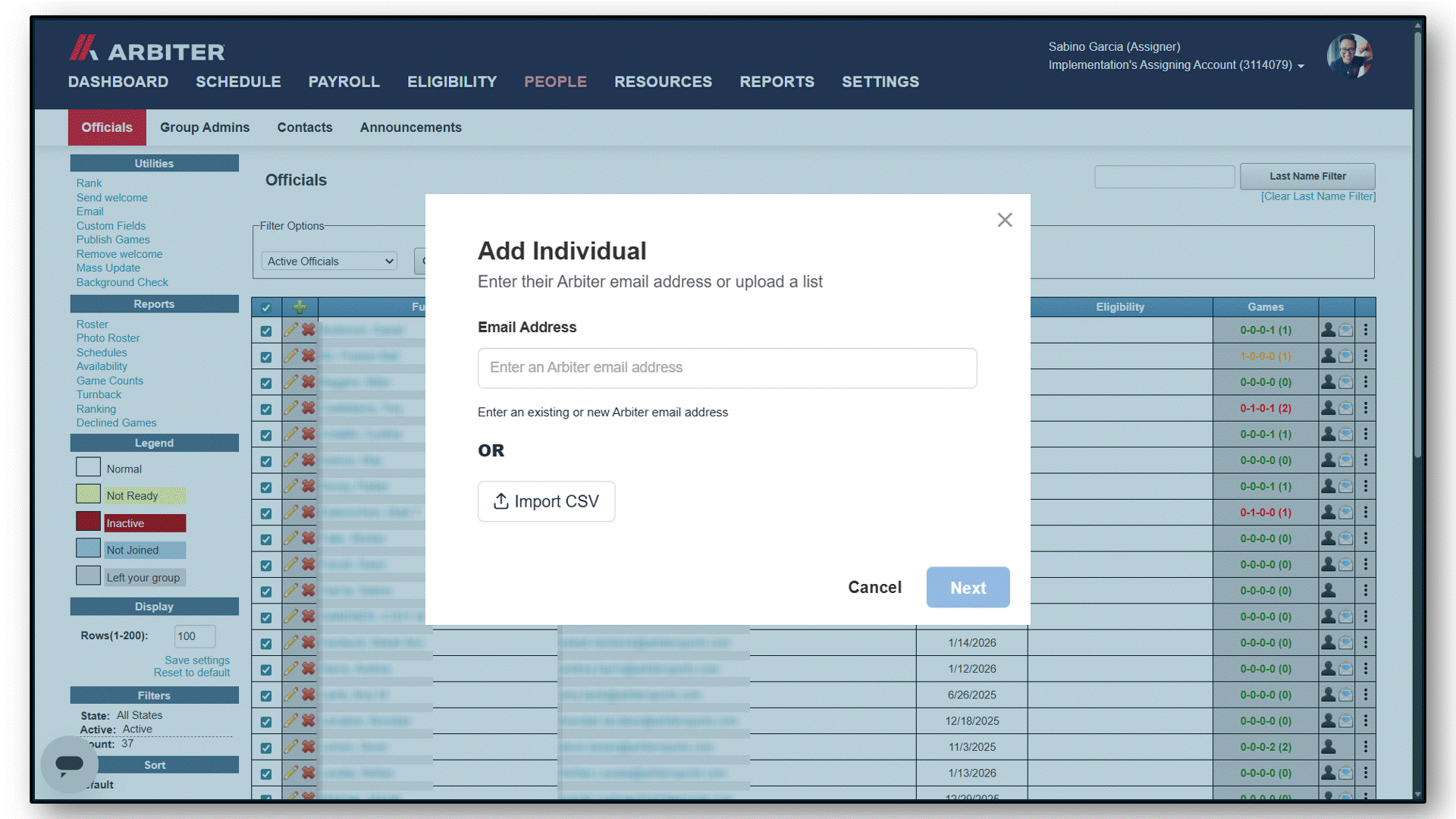Toggle the select-all checkbox in table header
1456x819 pixels.
coord(266,307)
